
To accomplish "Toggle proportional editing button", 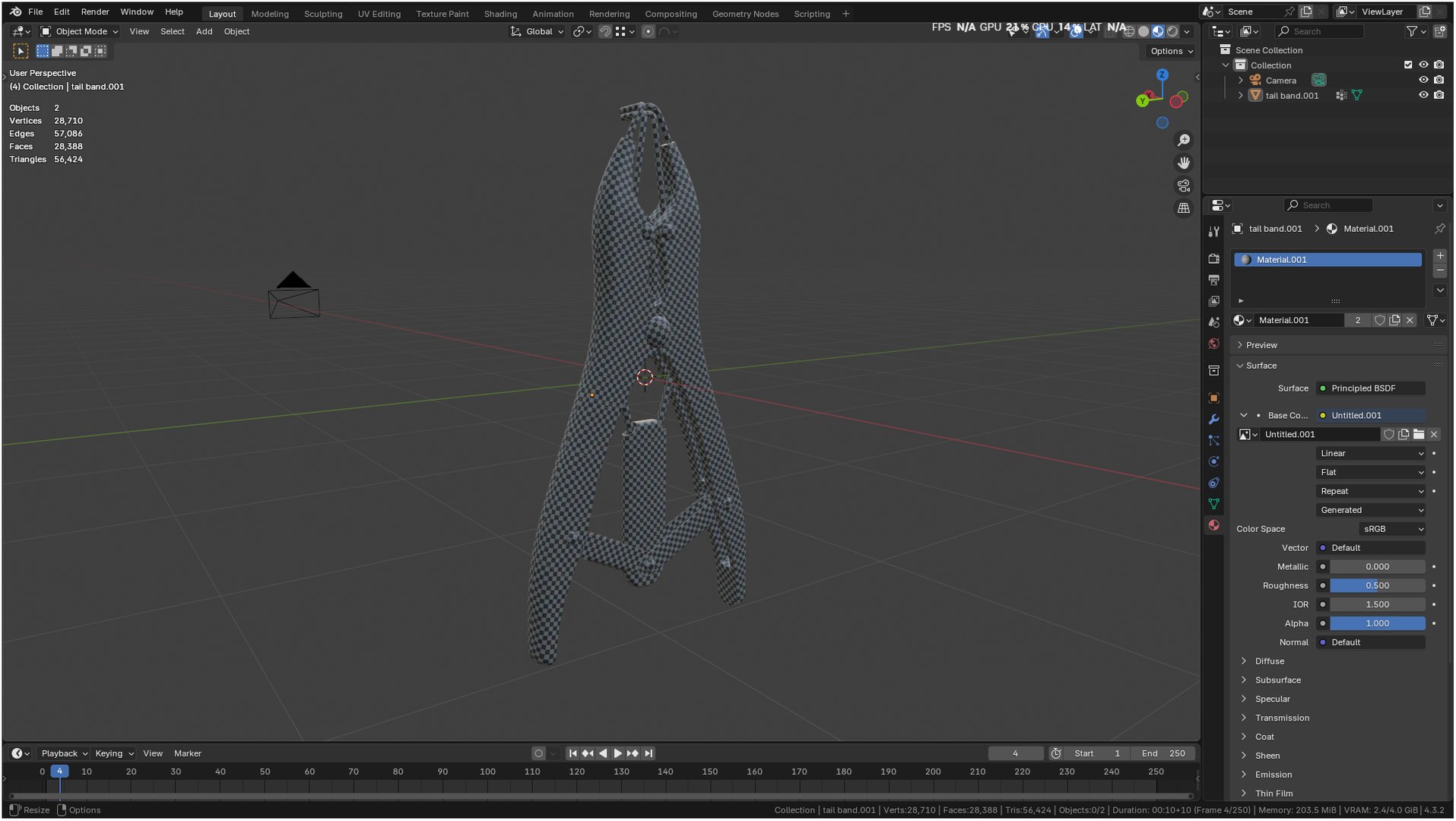I will [648, 32].
